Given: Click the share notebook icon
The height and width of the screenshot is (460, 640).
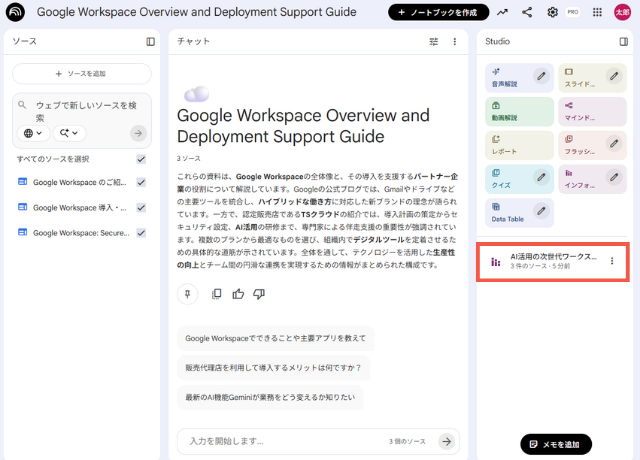Looking at the screenshot, I should click(526, 13).
